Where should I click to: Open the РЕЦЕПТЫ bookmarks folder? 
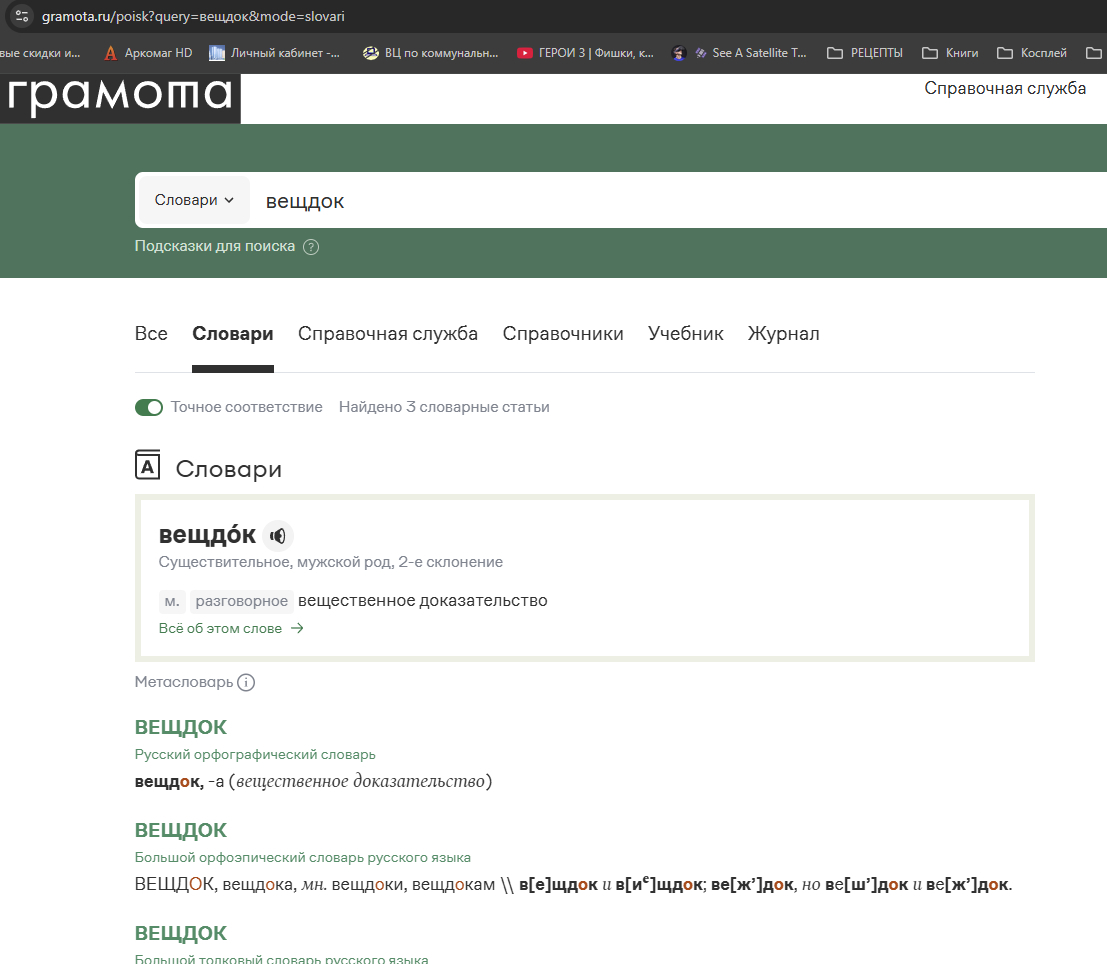(x=865, y=53)
